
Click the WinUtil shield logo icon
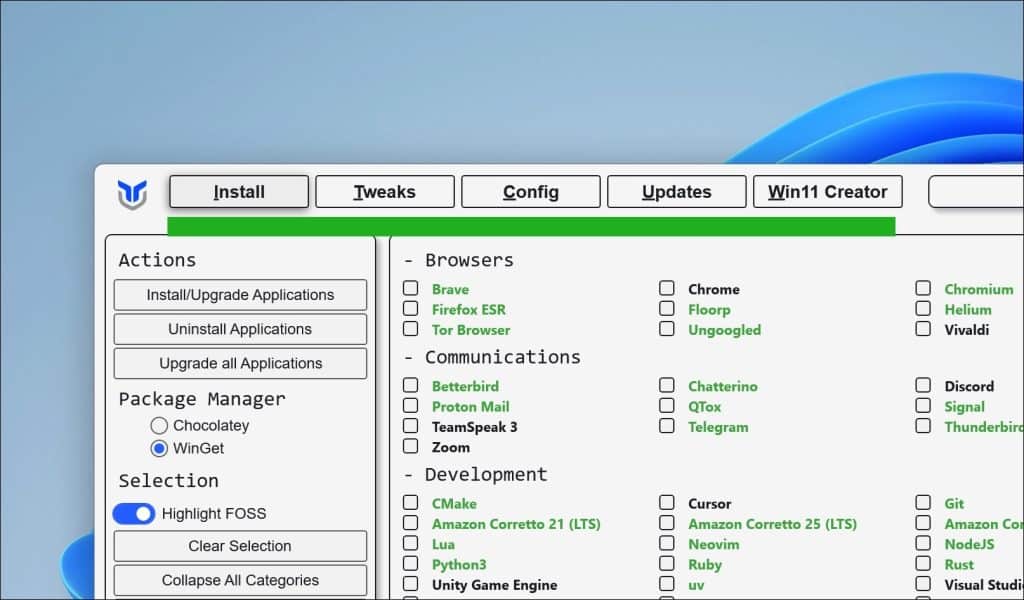click(132, 194)
